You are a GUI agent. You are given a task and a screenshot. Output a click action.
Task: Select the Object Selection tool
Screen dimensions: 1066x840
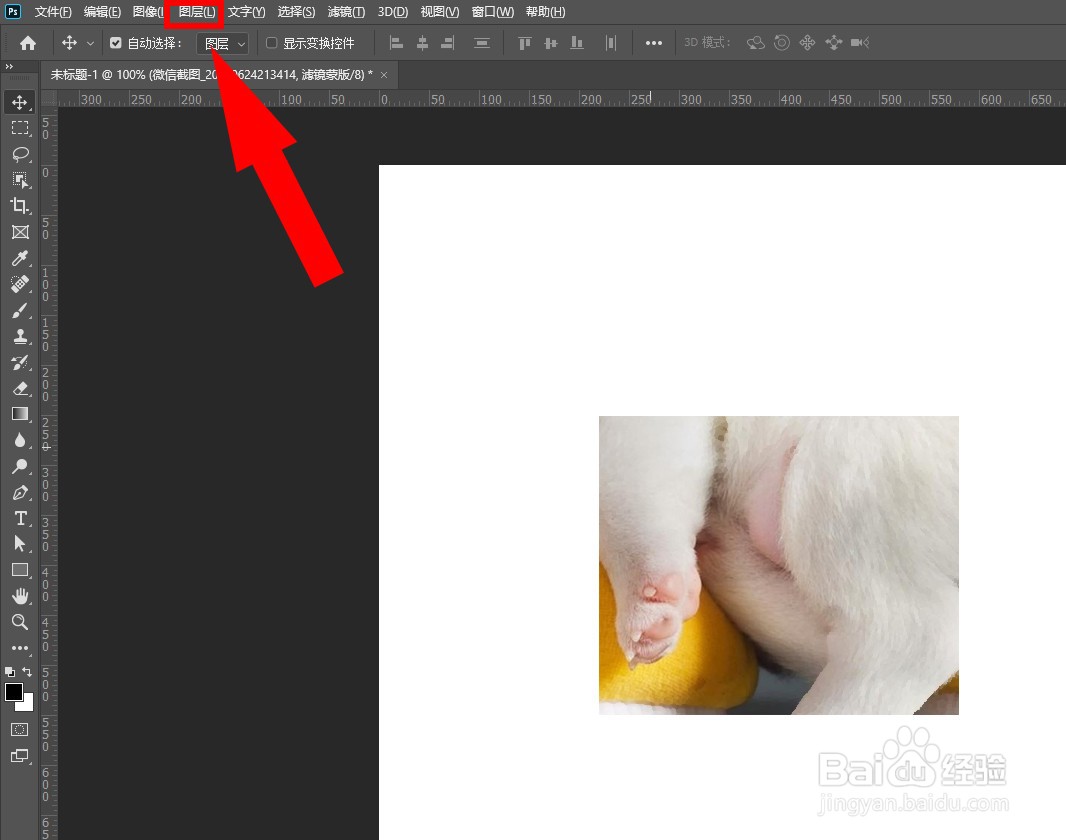[20, 179]
